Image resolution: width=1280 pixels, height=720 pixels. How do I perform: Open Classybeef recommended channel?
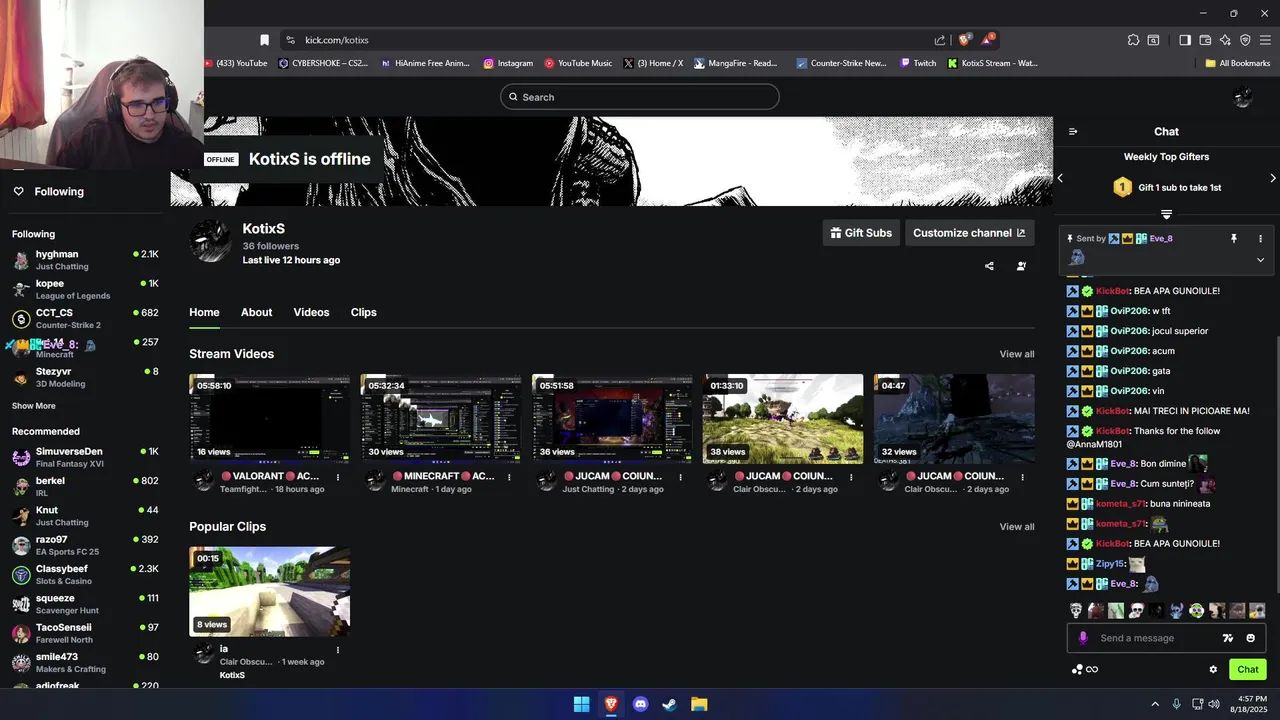click(85, 574)
